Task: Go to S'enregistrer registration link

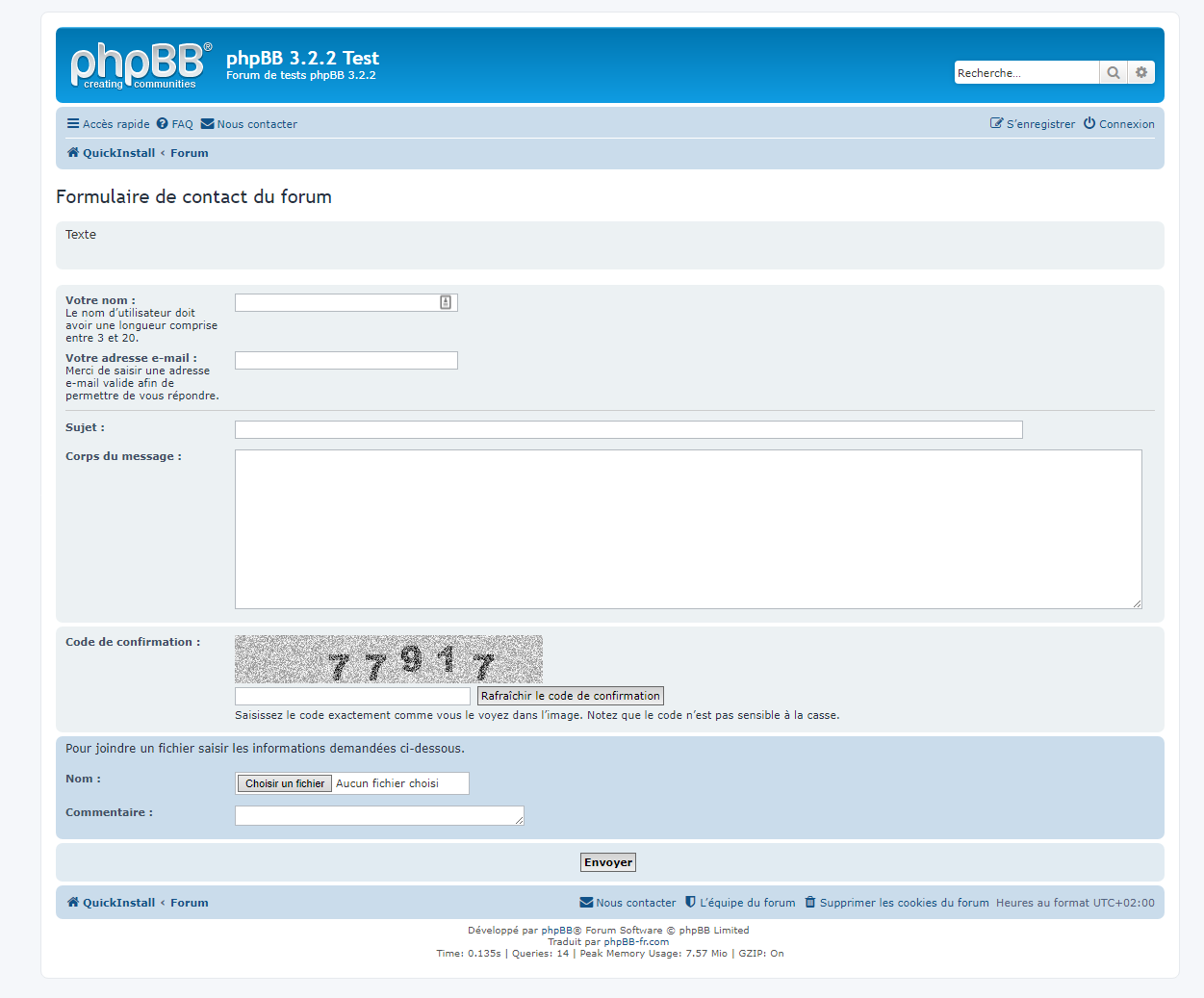Action: [1033, 124]
